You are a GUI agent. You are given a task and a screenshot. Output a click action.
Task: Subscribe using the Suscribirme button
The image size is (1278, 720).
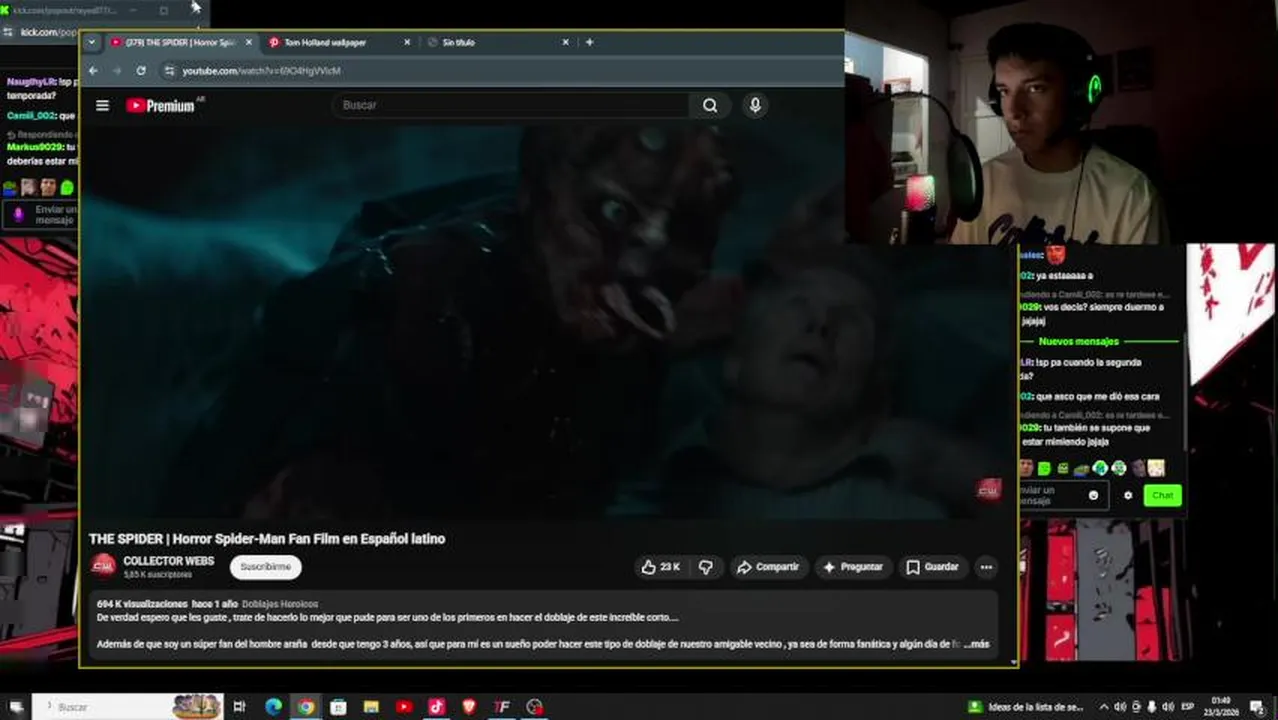tap(265, 567)
